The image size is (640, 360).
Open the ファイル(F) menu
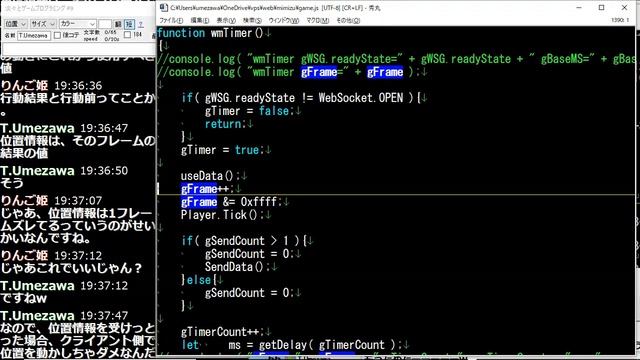171,20
